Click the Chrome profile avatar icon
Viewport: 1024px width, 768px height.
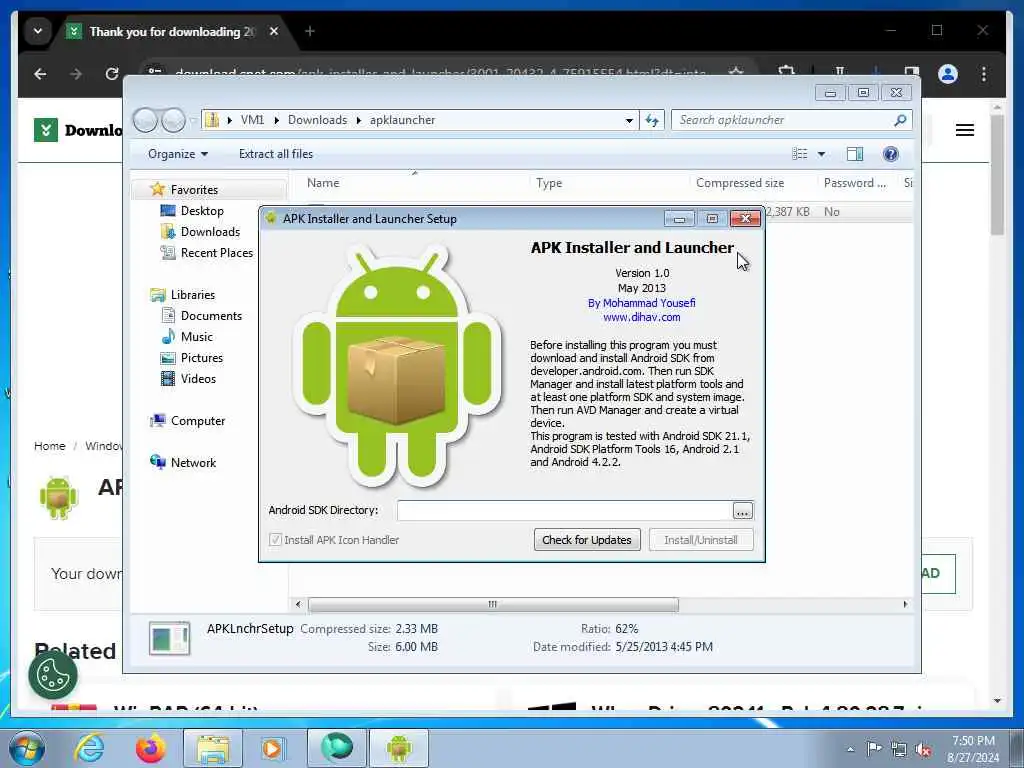(x=948, y=74)
